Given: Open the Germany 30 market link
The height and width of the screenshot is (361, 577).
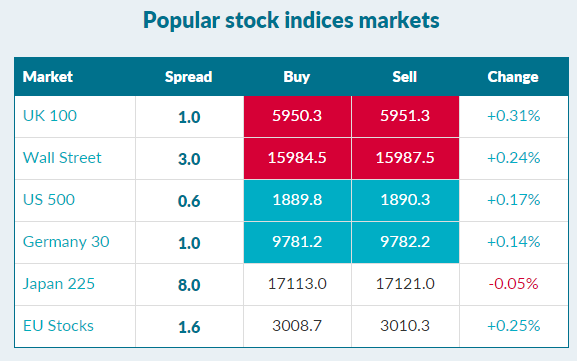Looking at the screenshot, I should point(66,242).
